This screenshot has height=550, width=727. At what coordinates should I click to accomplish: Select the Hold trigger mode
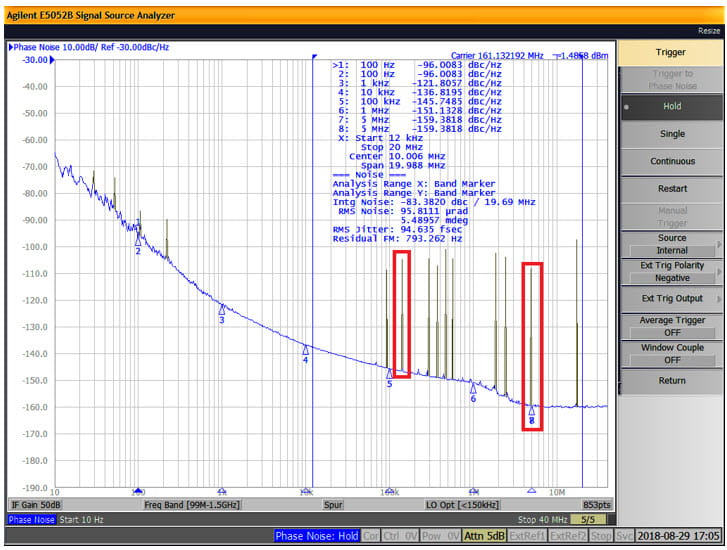pos(672,106)
